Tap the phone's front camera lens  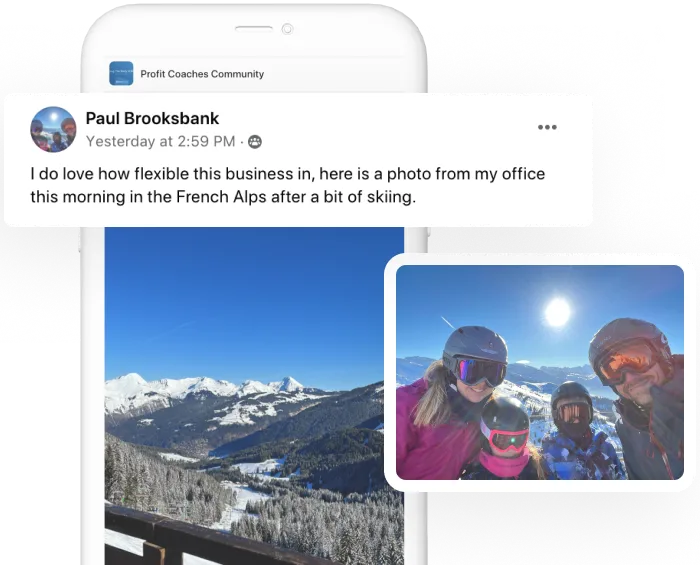tap(288, 29)
